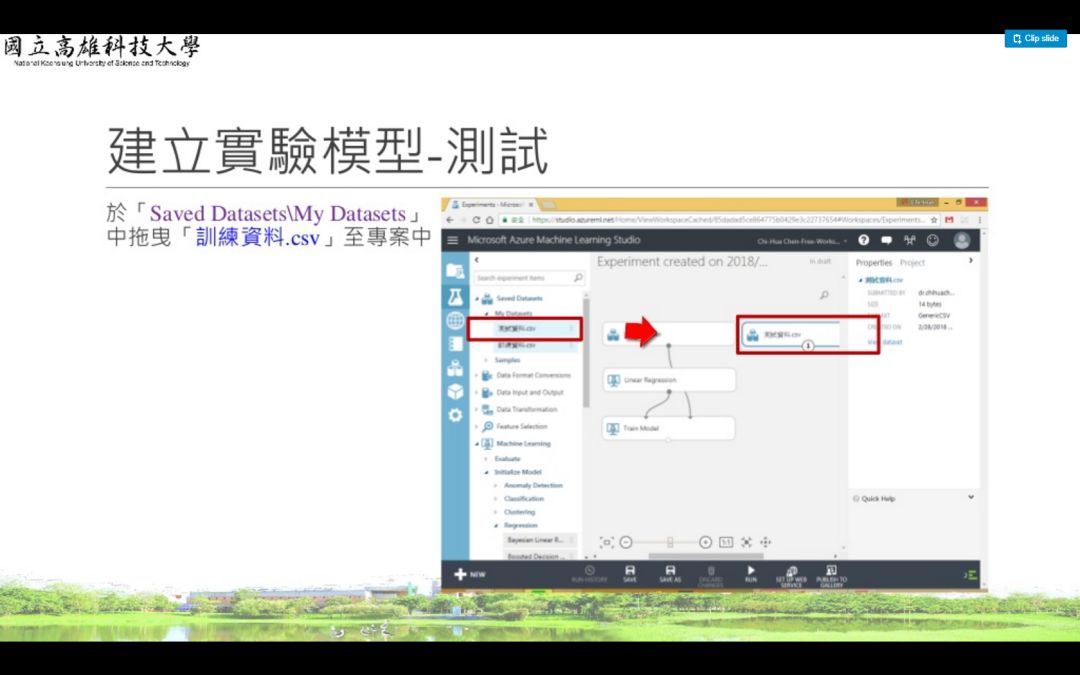Collapse the Properties pane with the right chevron
Viewport: 1080px width, 675px height.
[x=970, y=260]
